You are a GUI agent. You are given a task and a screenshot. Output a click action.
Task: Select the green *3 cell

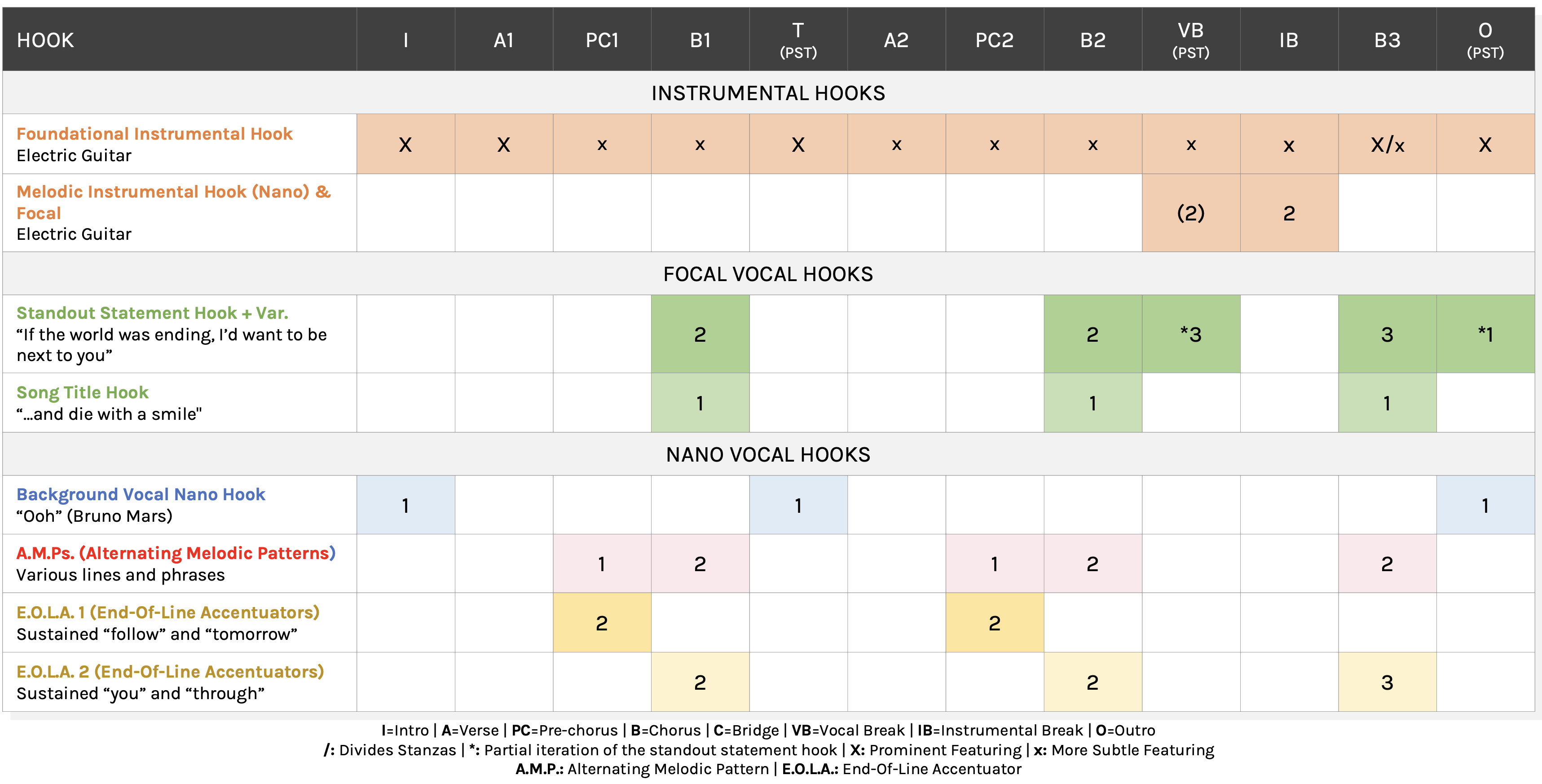[x=1190, y=334]
